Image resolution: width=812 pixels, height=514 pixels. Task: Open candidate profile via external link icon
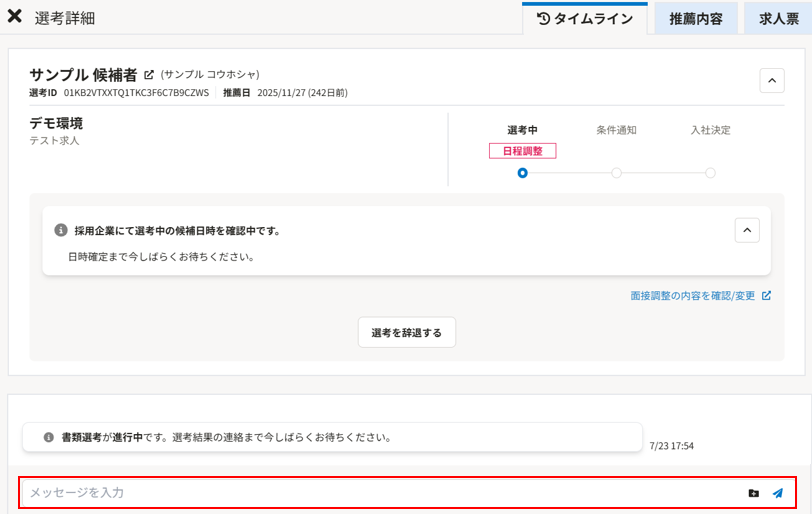[x=149, y=75]
